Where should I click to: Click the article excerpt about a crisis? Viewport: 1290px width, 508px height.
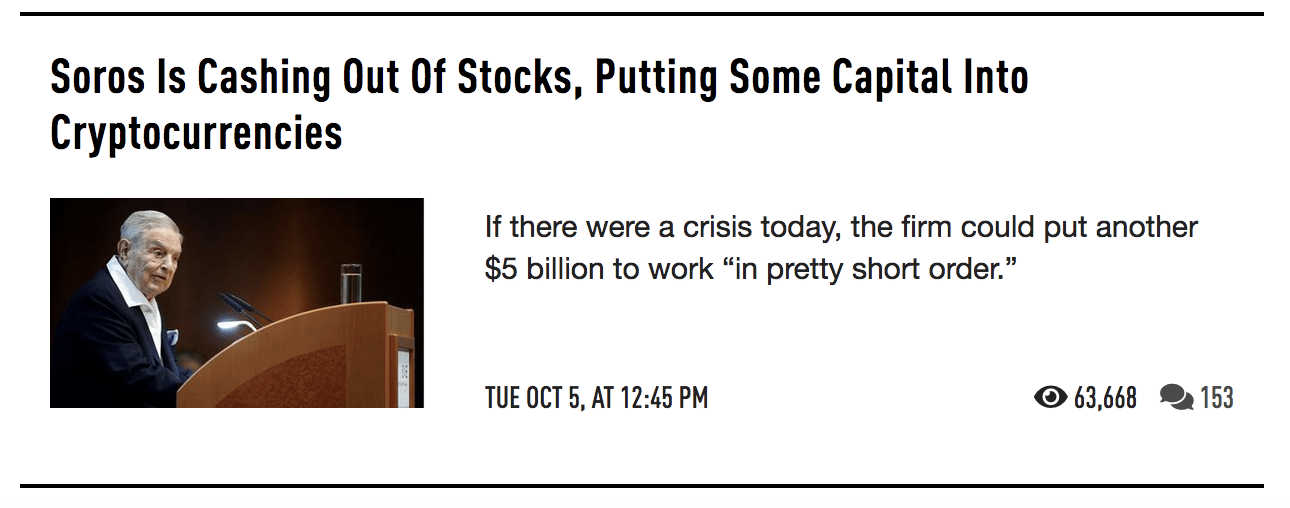[840, 248]
